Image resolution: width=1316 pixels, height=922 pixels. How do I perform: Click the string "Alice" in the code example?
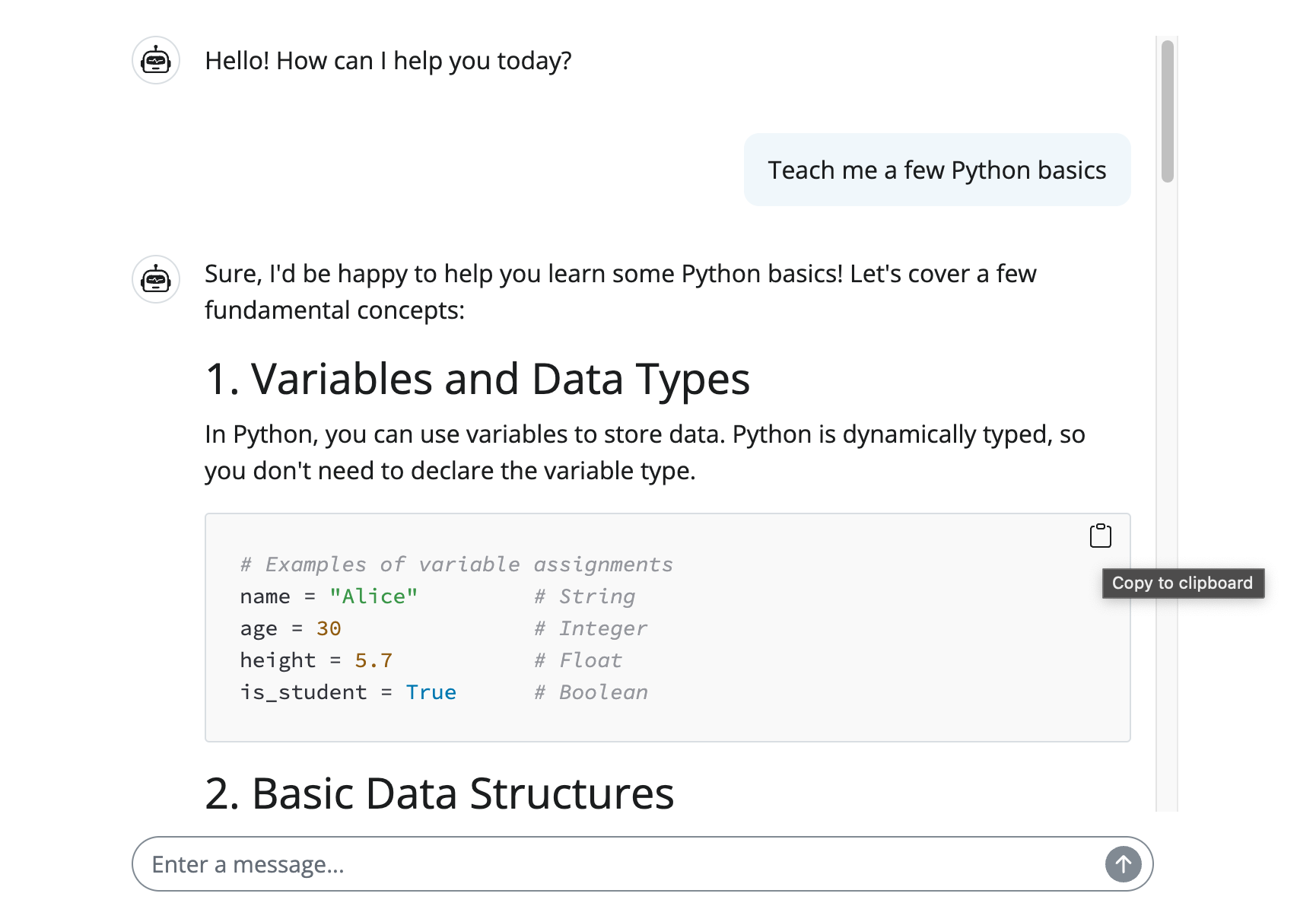click(x=374, y=596)
